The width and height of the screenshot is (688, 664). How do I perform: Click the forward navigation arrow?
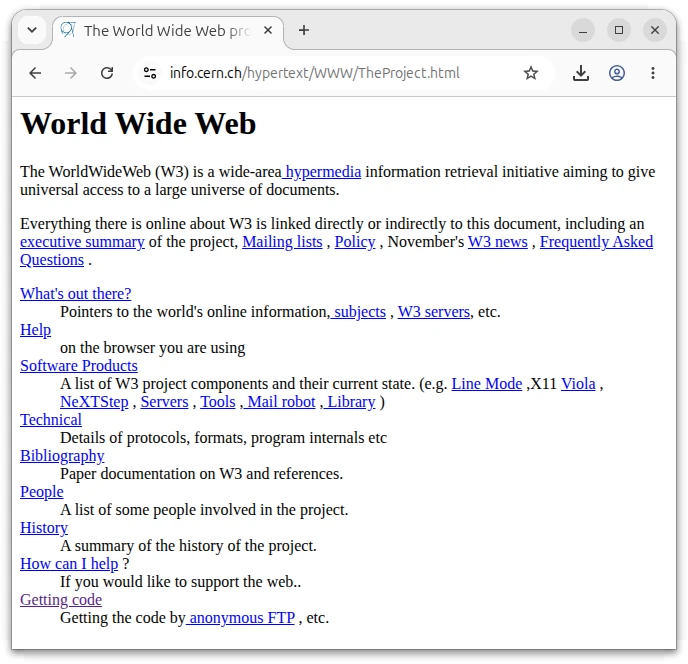(71, 73)
